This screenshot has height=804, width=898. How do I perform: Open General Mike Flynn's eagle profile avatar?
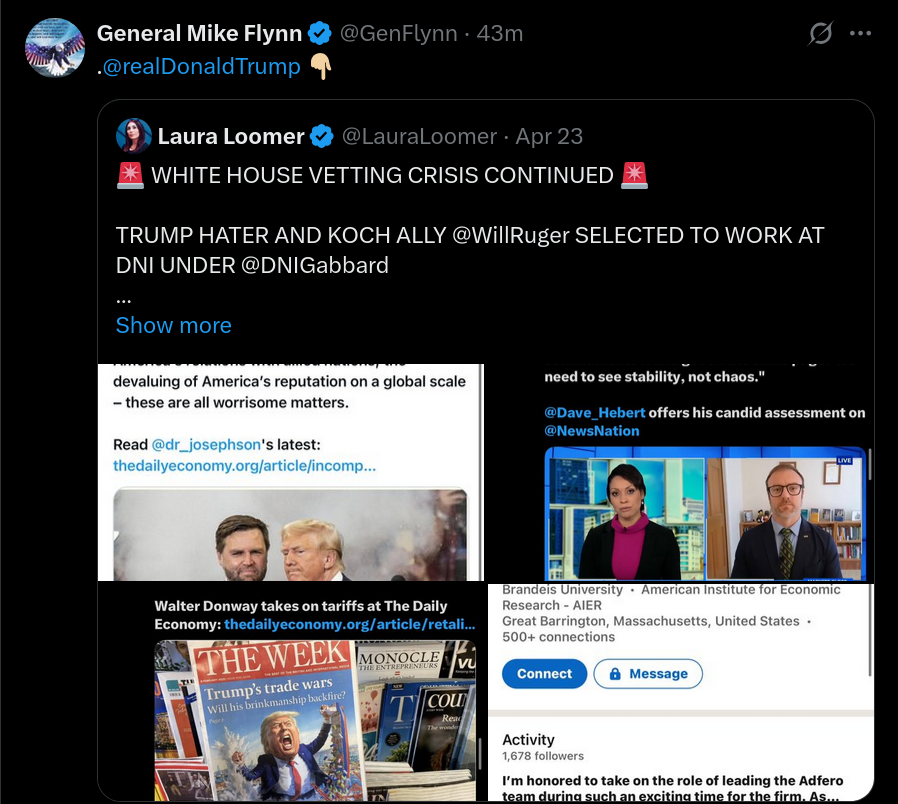click(55, 48)
